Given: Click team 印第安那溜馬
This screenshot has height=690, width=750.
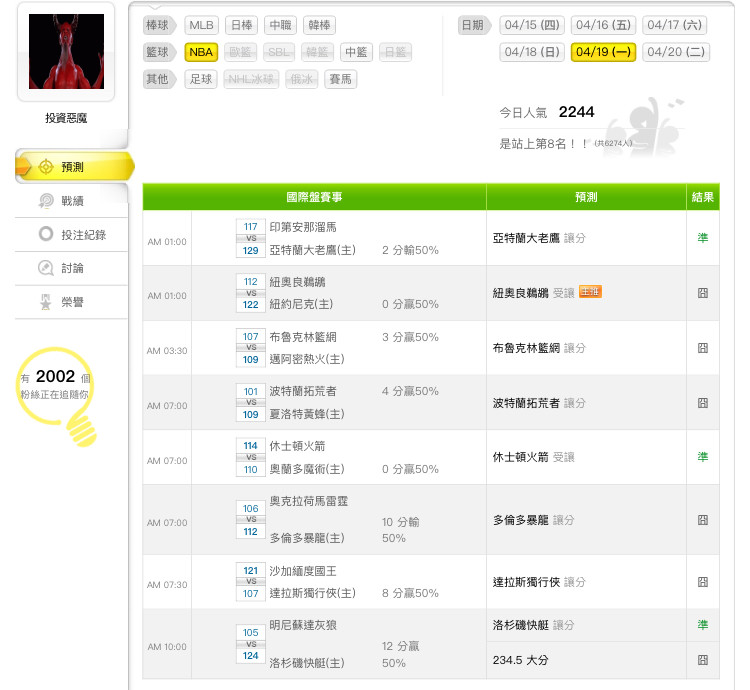Looking at the screenshot, I should click(x=303, y=227).
